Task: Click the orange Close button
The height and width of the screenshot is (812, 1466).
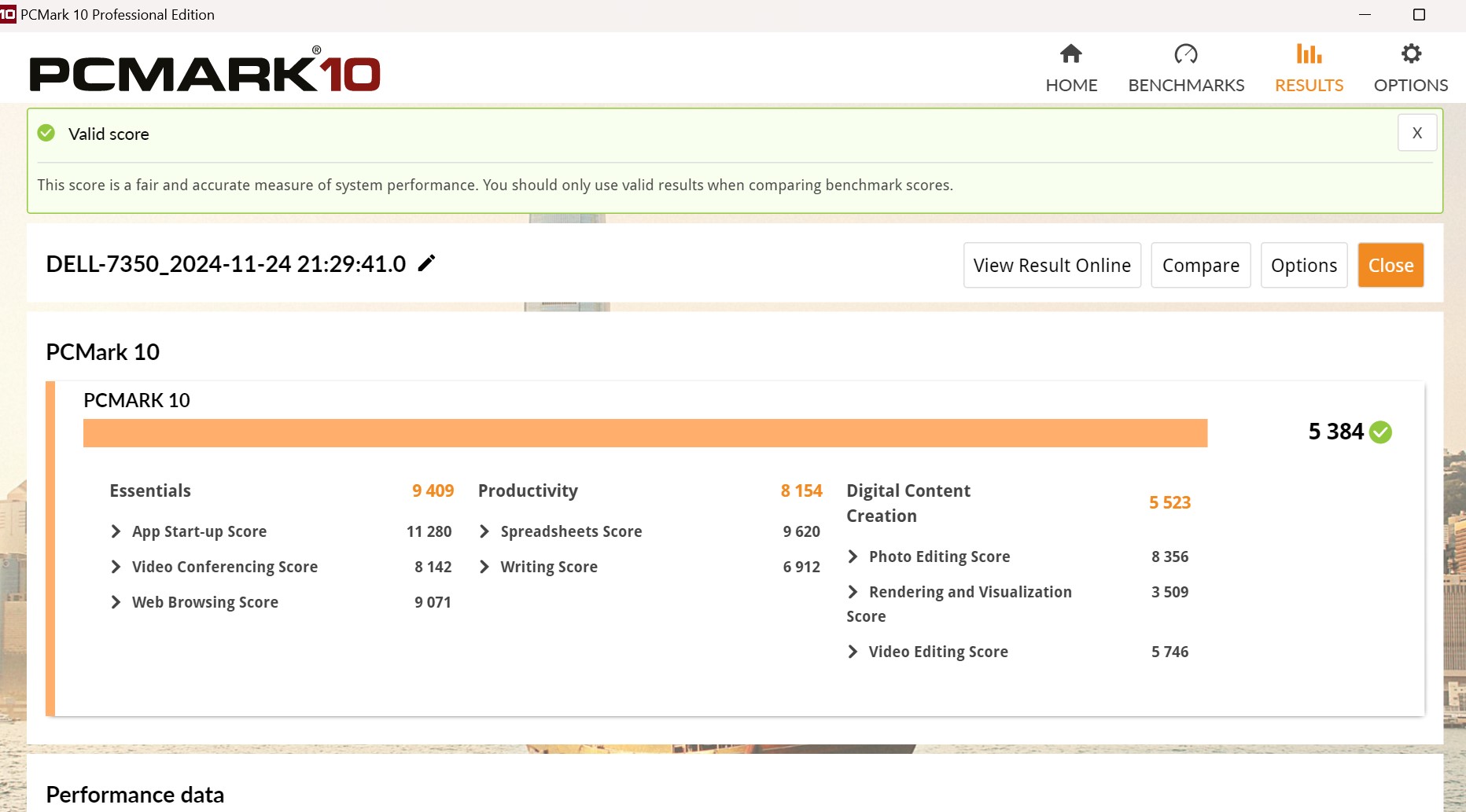Action: (1390, 266)
